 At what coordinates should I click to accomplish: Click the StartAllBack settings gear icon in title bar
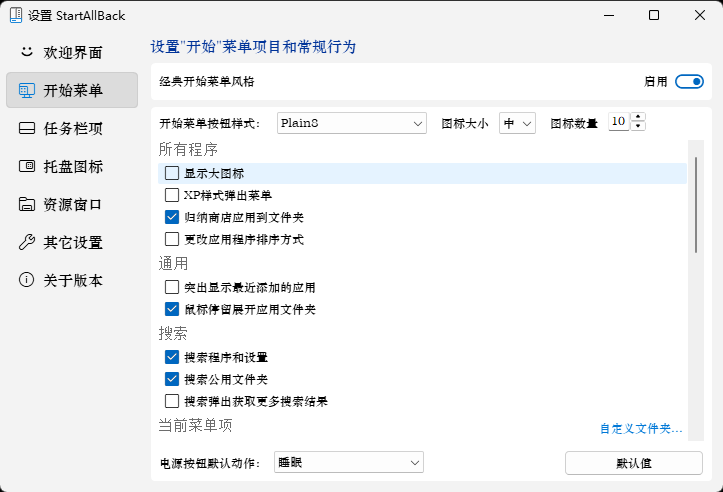(x=14, y=16)
